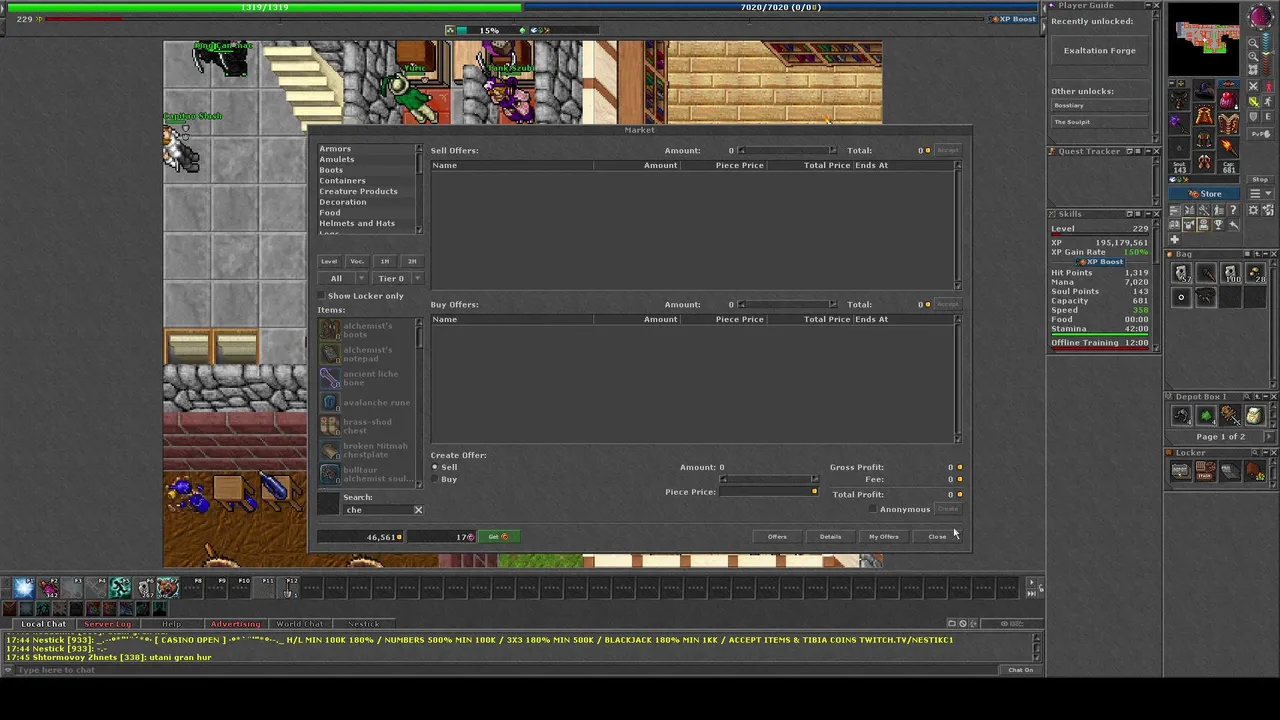1280x720 pixels.
Task: Click the Bag item with count 28
Action: click(x=1255, y=273)
